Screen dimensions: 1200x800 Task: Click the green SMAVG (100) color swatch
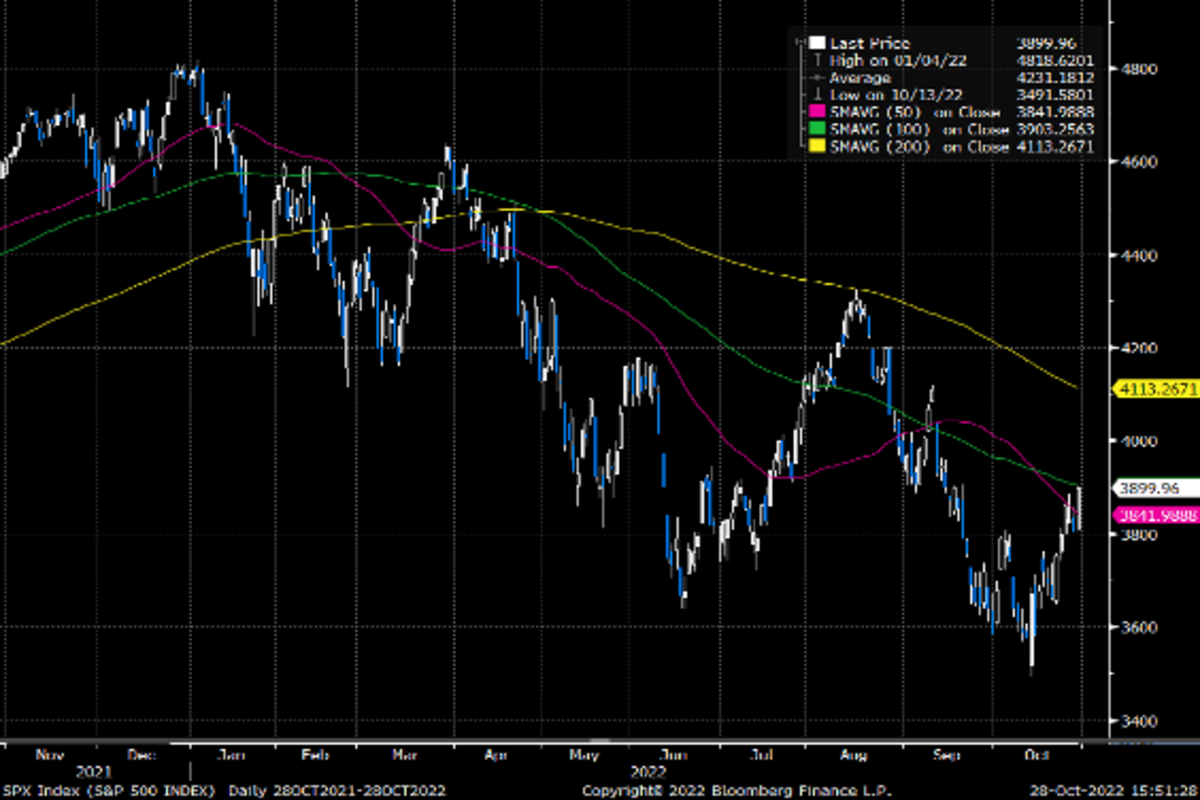click(x=817, y=129)
